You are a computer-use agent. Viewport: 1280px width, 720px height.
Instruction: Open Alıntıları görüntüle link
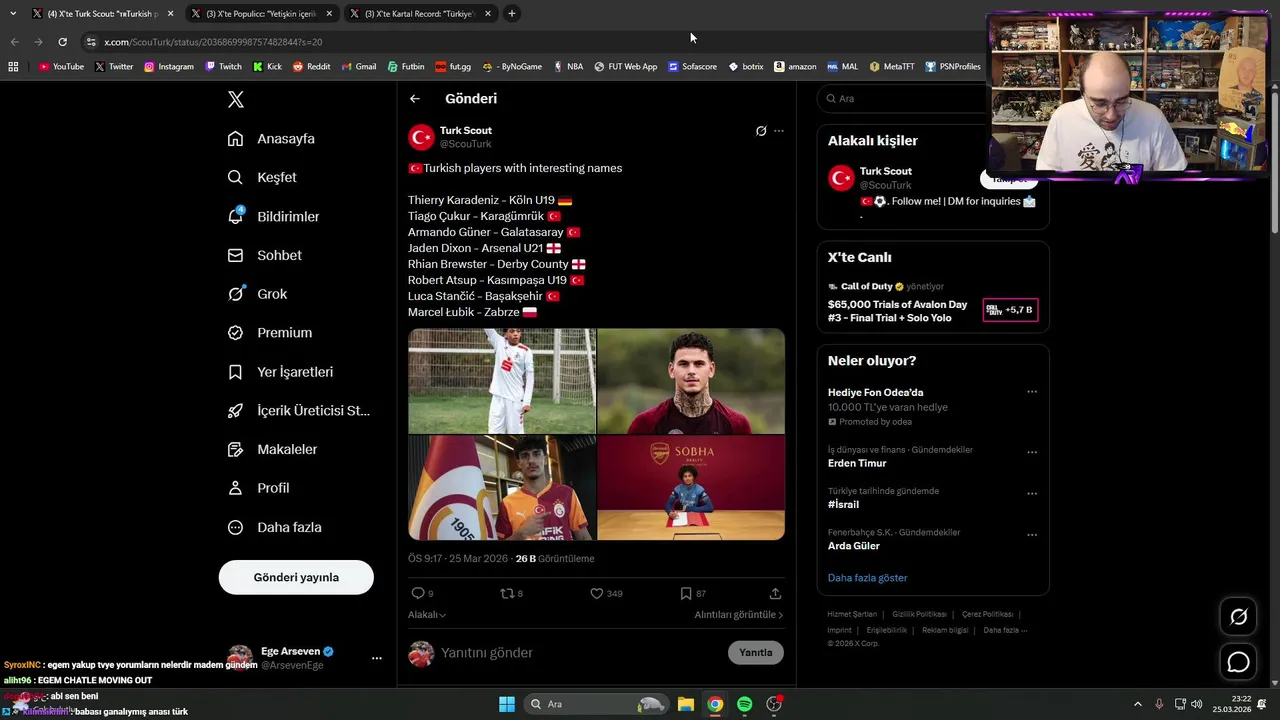coord(739,615)
